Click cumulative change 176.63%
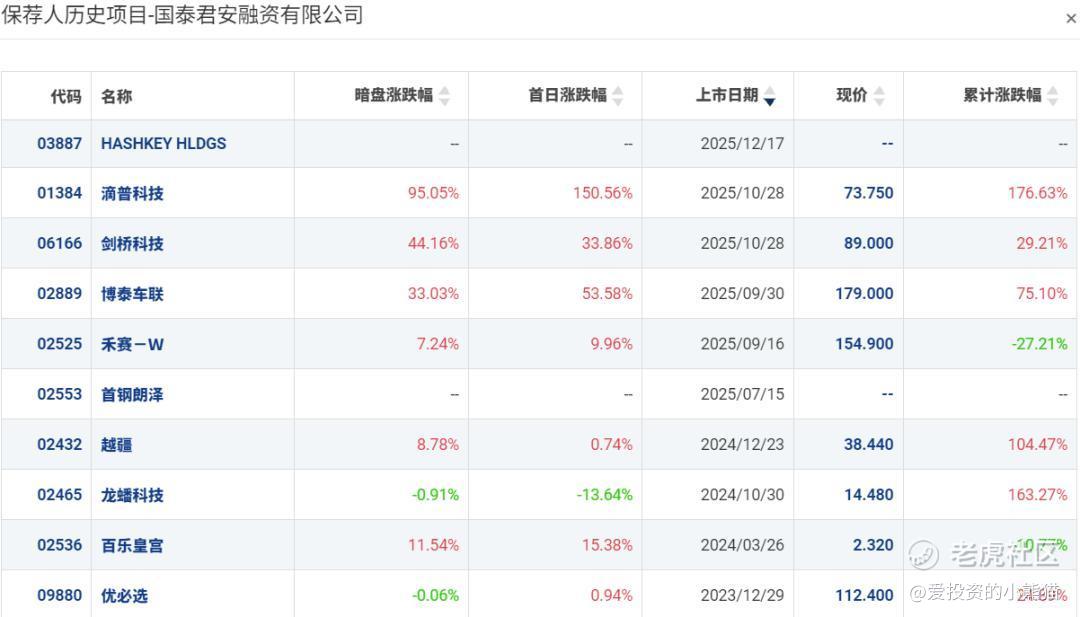Screen dimensions: 1080x617 pos(1037,193)
